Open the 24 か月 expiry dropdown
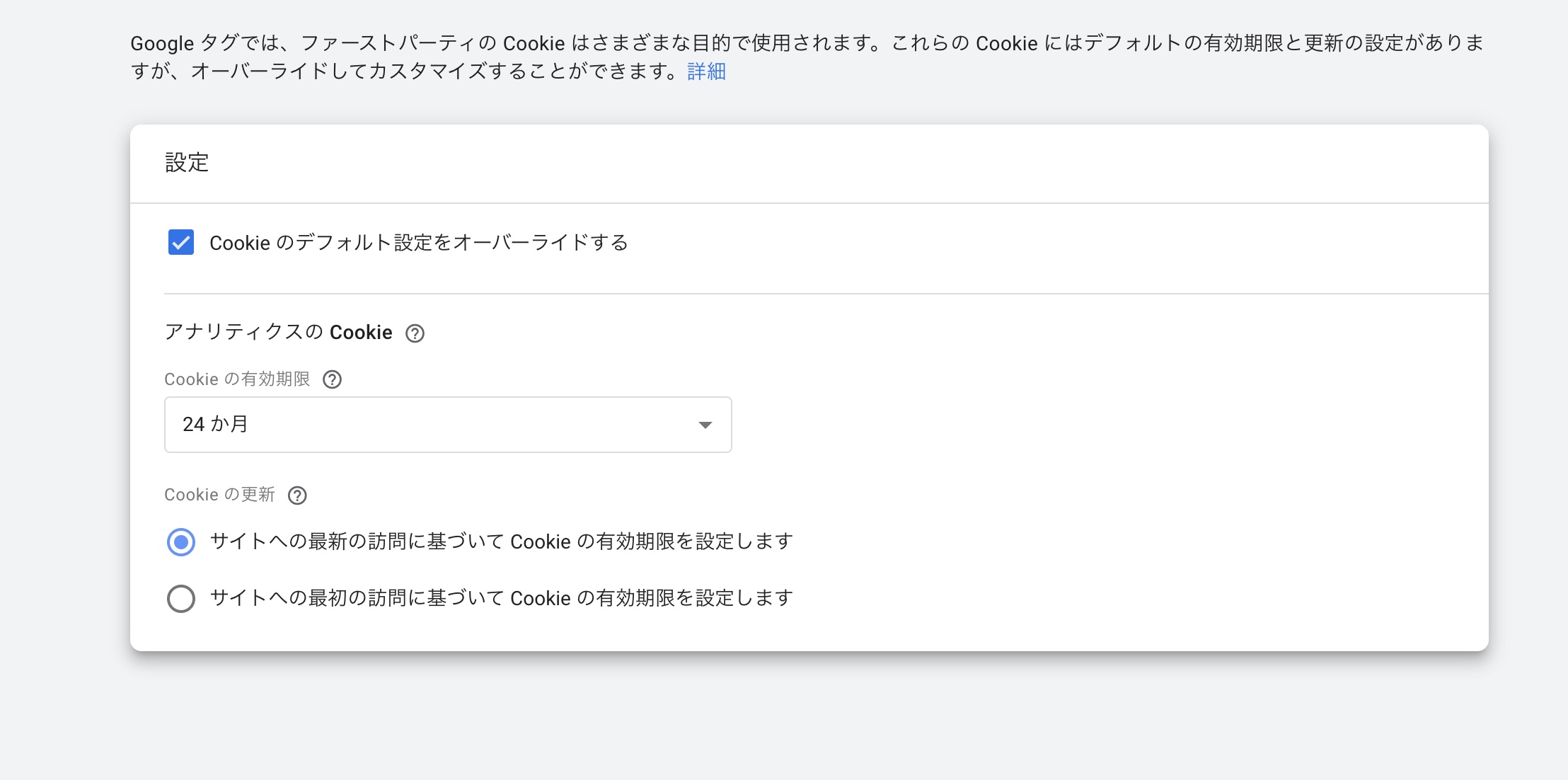The image size is (1568, 780). coord(448,425)
